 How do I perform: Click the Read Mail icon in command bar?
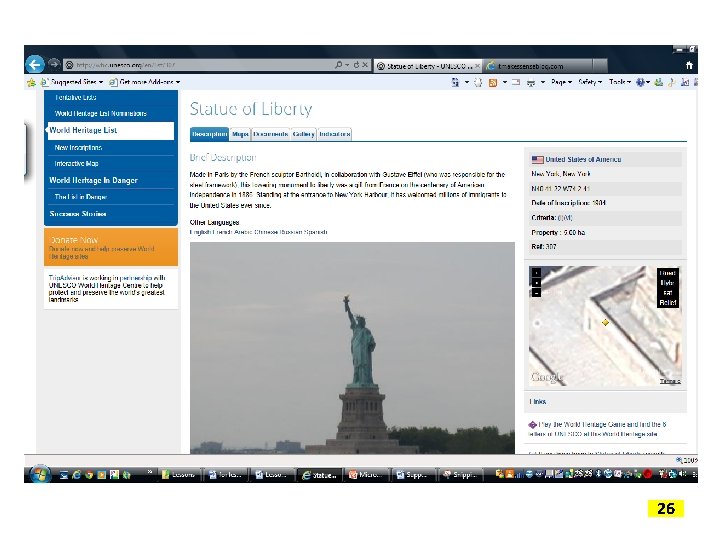pyautogui.click(x=516, y=83)
